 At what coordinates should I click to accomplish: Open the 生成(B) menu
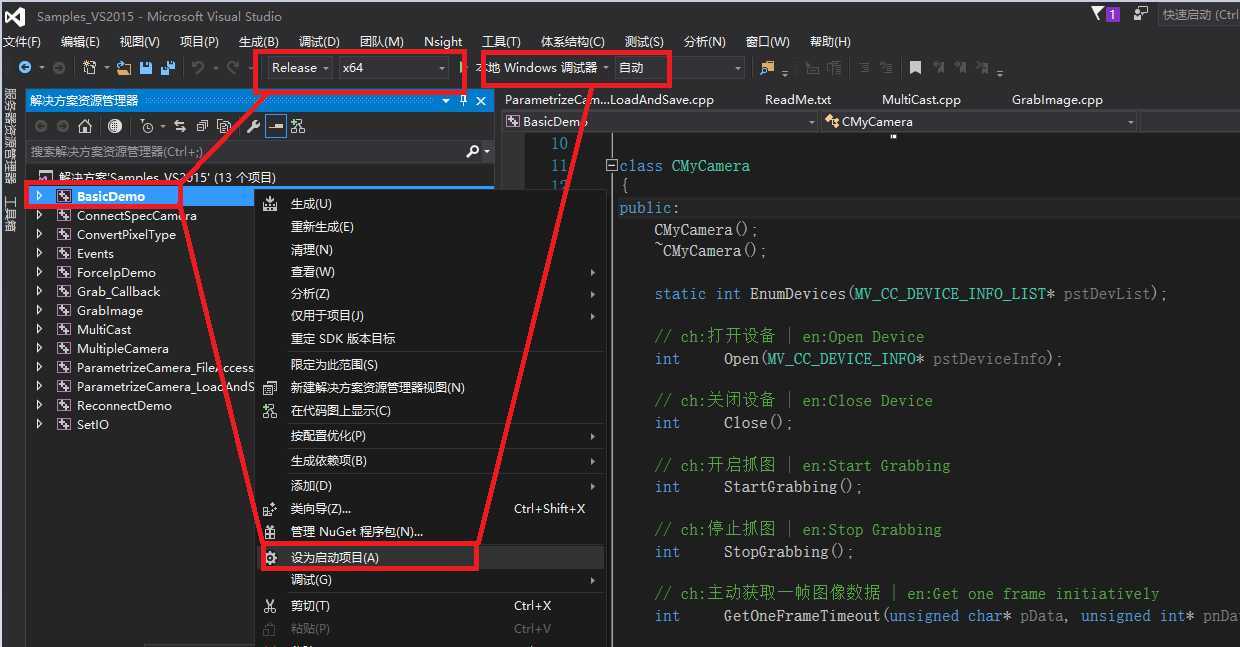click(x=259, y=42)
